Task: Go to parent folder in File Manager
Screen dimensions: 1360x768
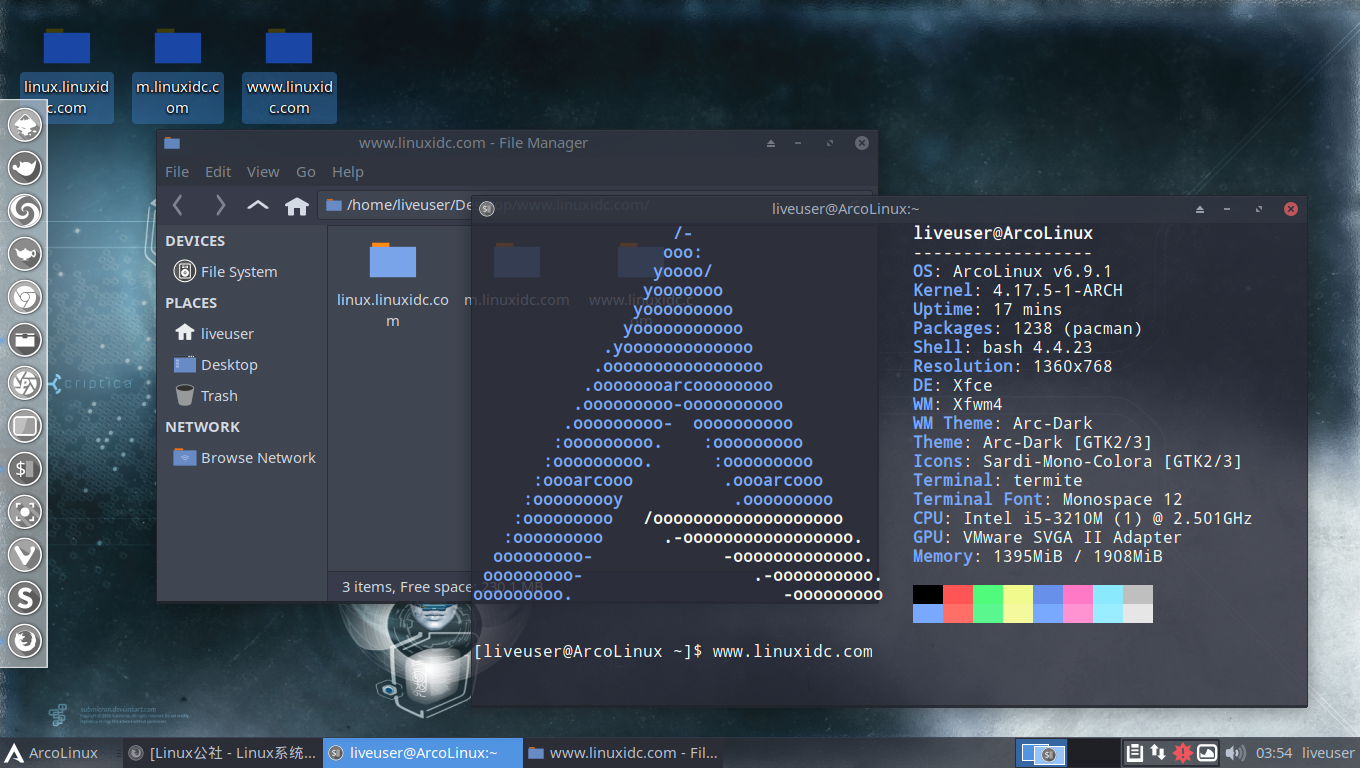Action: (x=258, y=205)
